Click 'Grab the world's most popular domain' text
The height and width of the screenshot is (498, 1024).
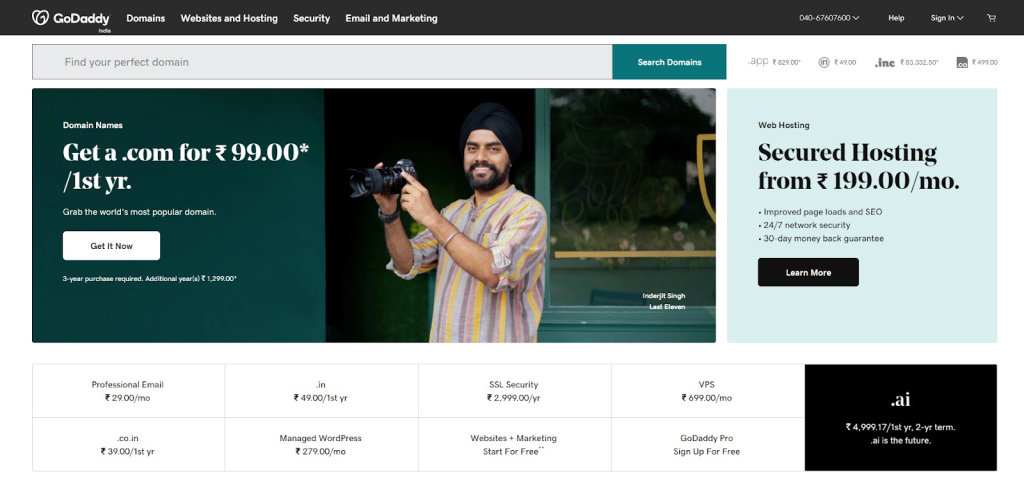[139, 211]
